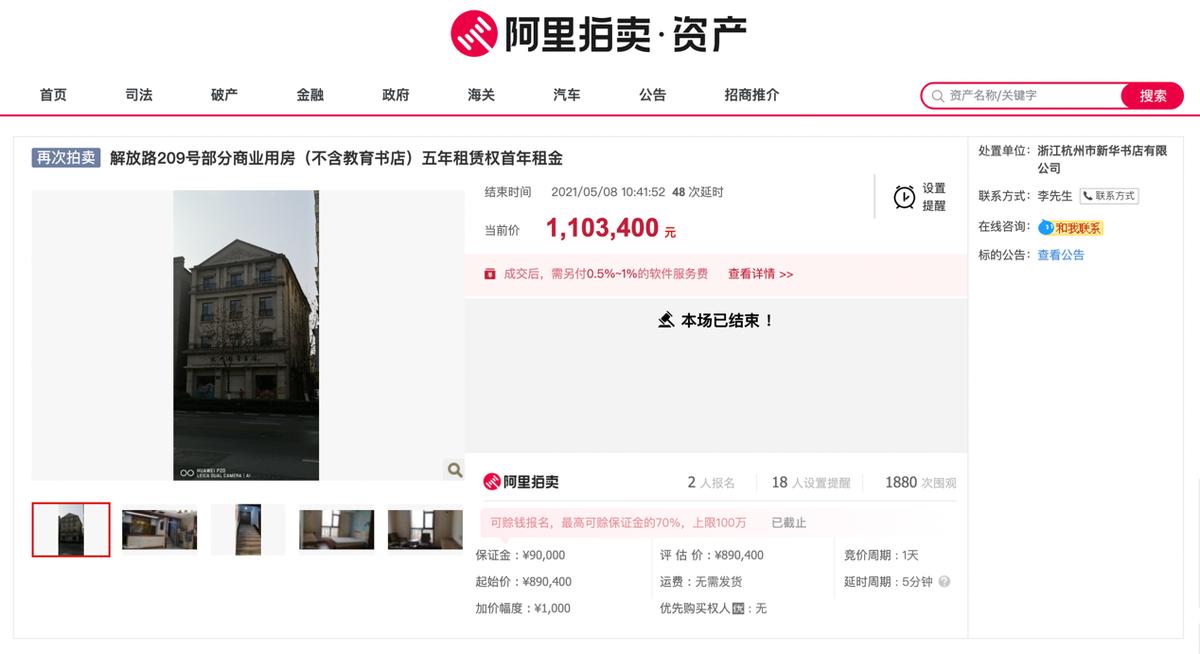Click the current price 1,103,400
The height and width of the screenshot is (654, 1200).
coord(602,228)
